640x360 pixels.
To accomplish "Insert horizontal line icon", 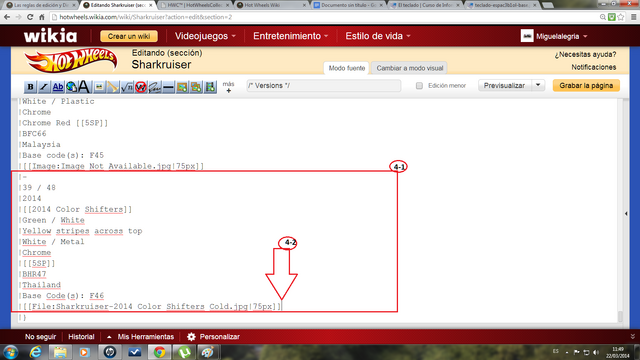I will (x=169, y=87).
